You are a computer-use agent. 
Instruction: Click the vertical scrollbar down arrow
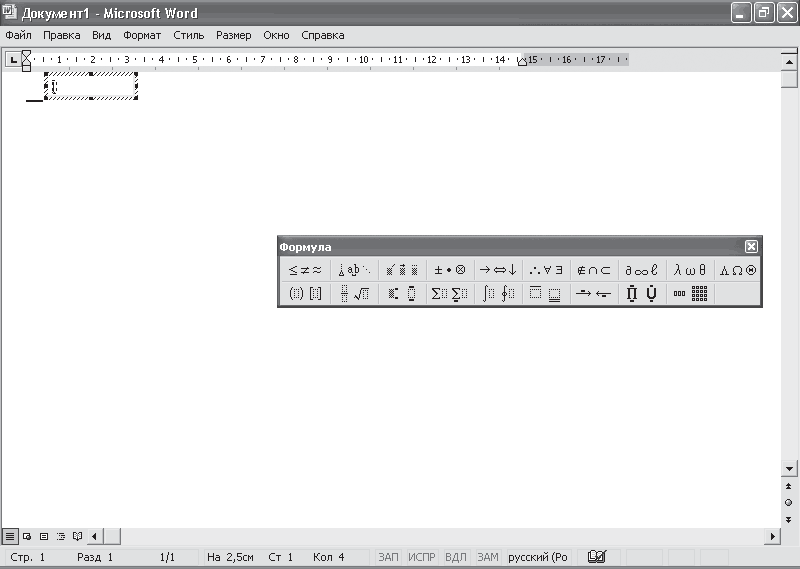pyautogui.click(x=789, y=468)
